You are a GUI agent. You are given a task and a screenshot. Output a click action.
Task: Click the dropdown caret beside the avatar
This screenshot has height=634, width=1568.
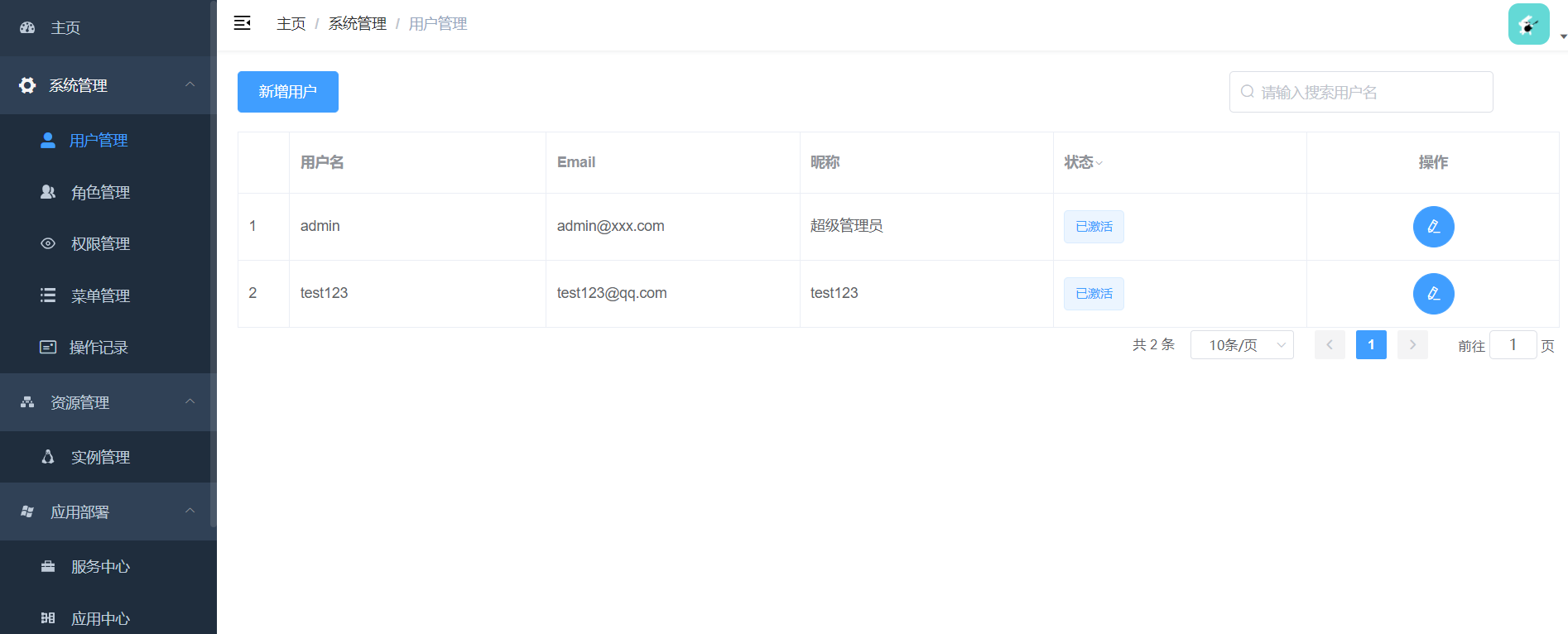[1563, 36]
